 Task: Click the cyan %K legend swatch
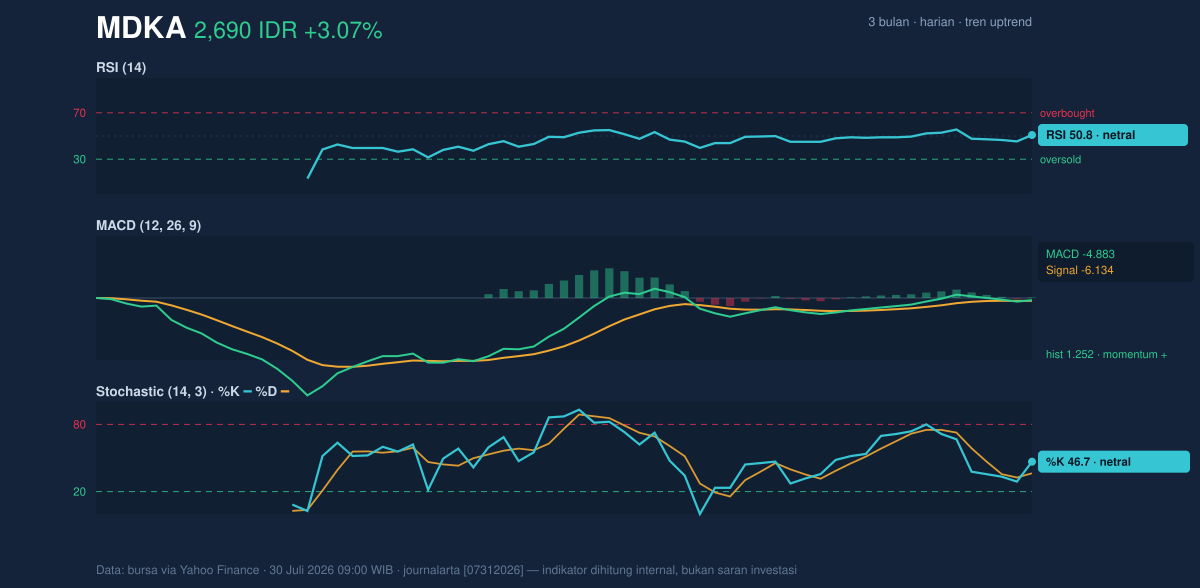click(248, 392)
